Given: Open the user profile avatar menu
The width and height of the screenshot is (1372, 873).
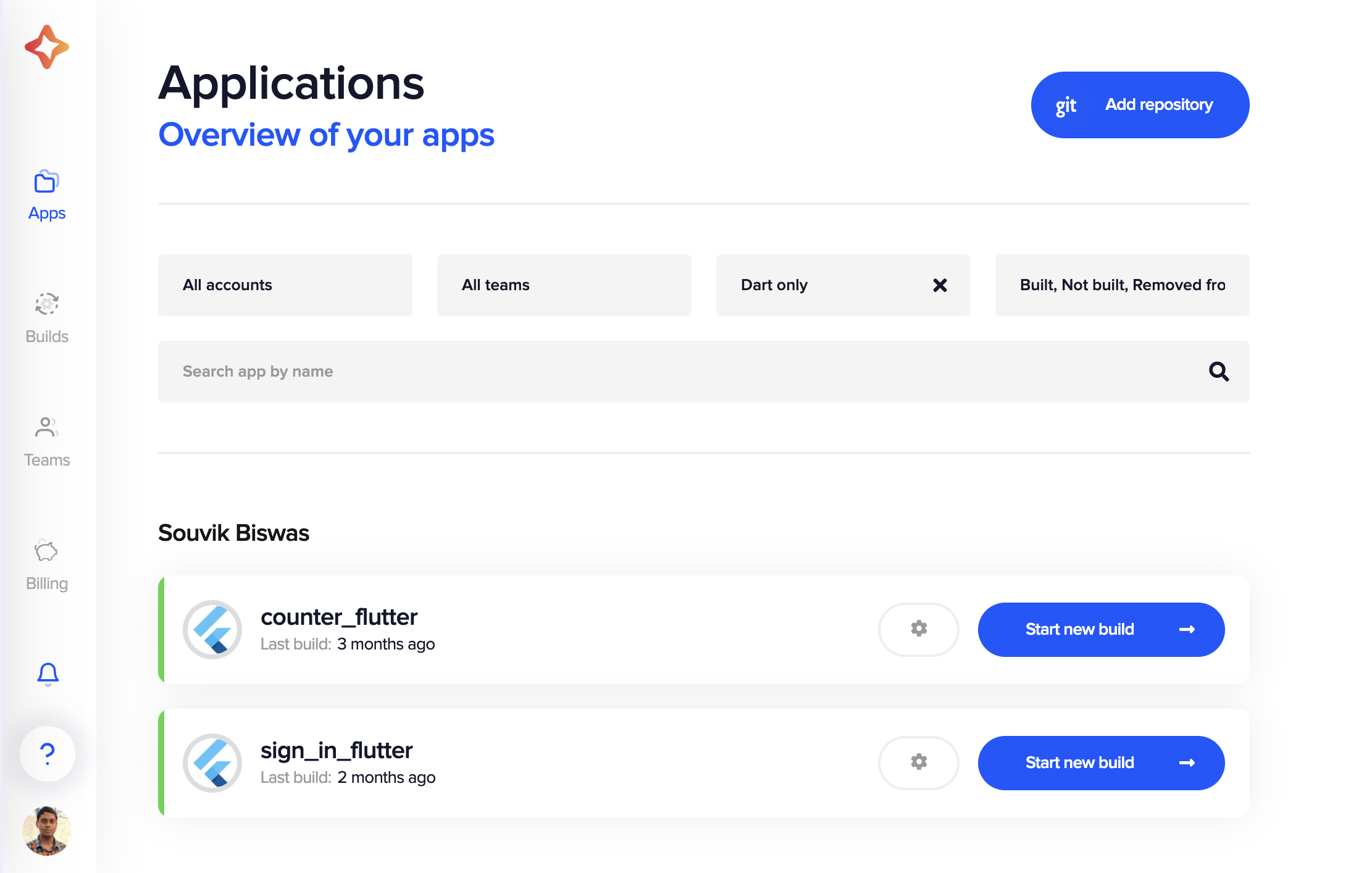Looking at the screenshot, I should 47,831.
